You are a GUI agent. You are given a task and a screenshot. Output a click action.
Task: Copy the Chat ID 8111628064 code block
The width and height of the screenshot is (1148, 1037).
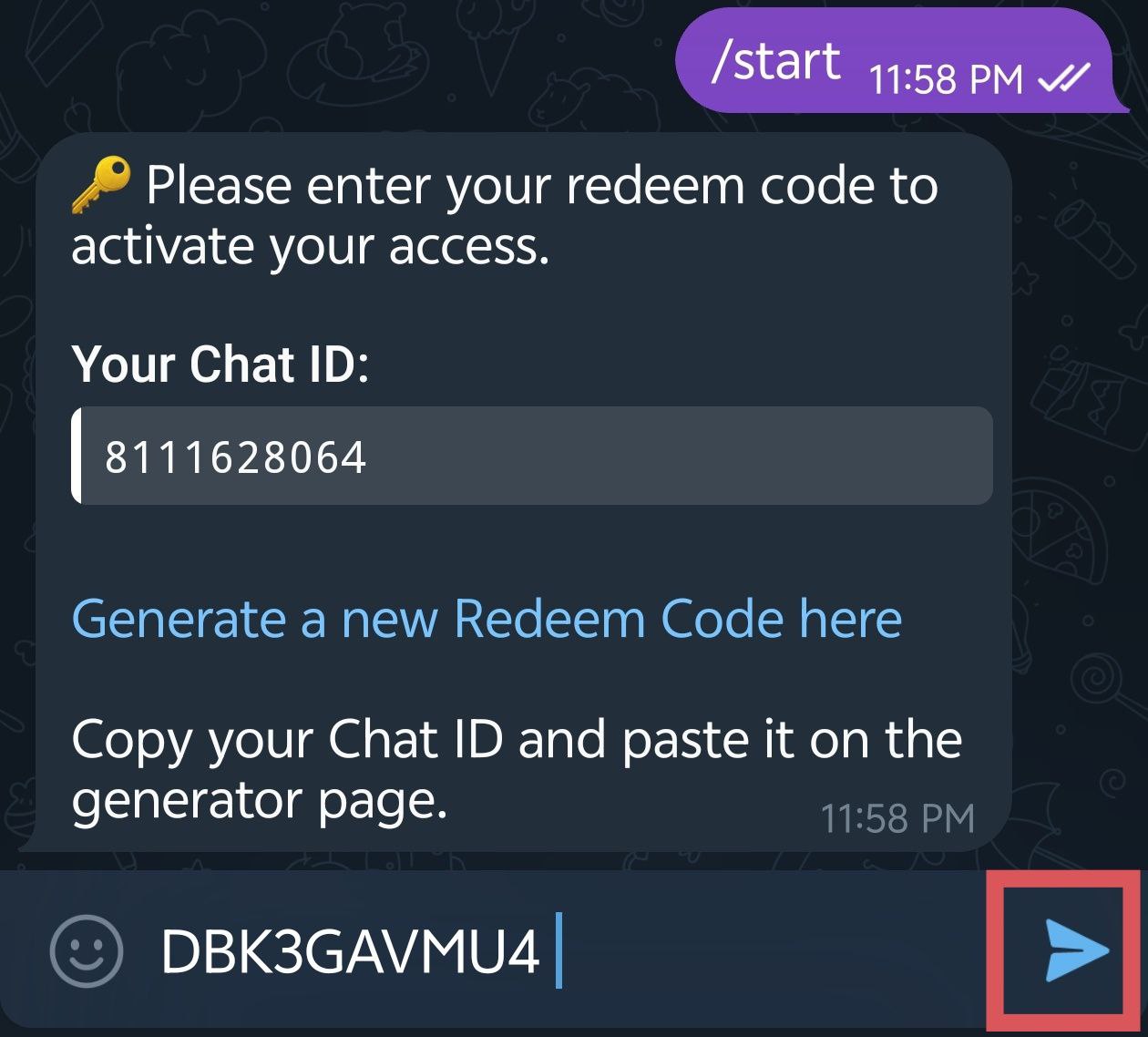tap(532, 456)
